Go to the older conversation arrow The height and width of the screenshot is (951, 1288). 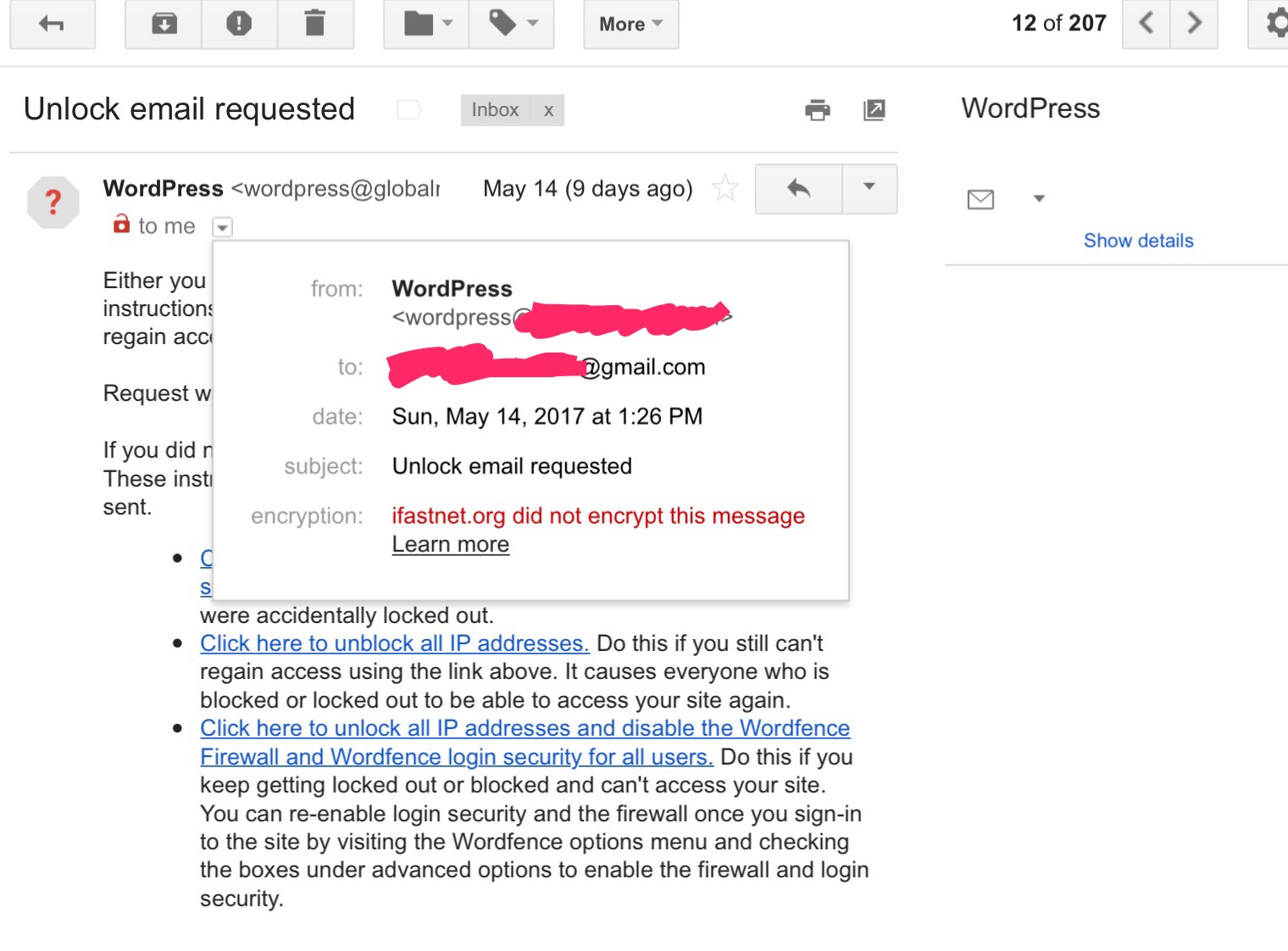click(x=1194, y=23)
